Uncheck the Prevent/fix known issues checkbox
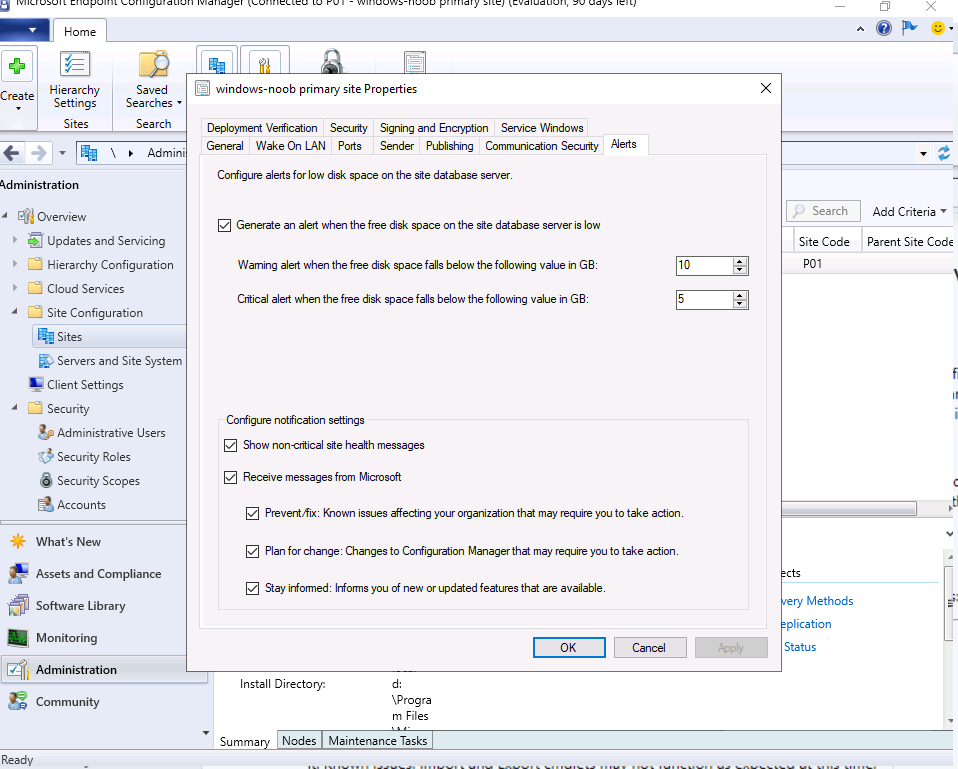 252,514
